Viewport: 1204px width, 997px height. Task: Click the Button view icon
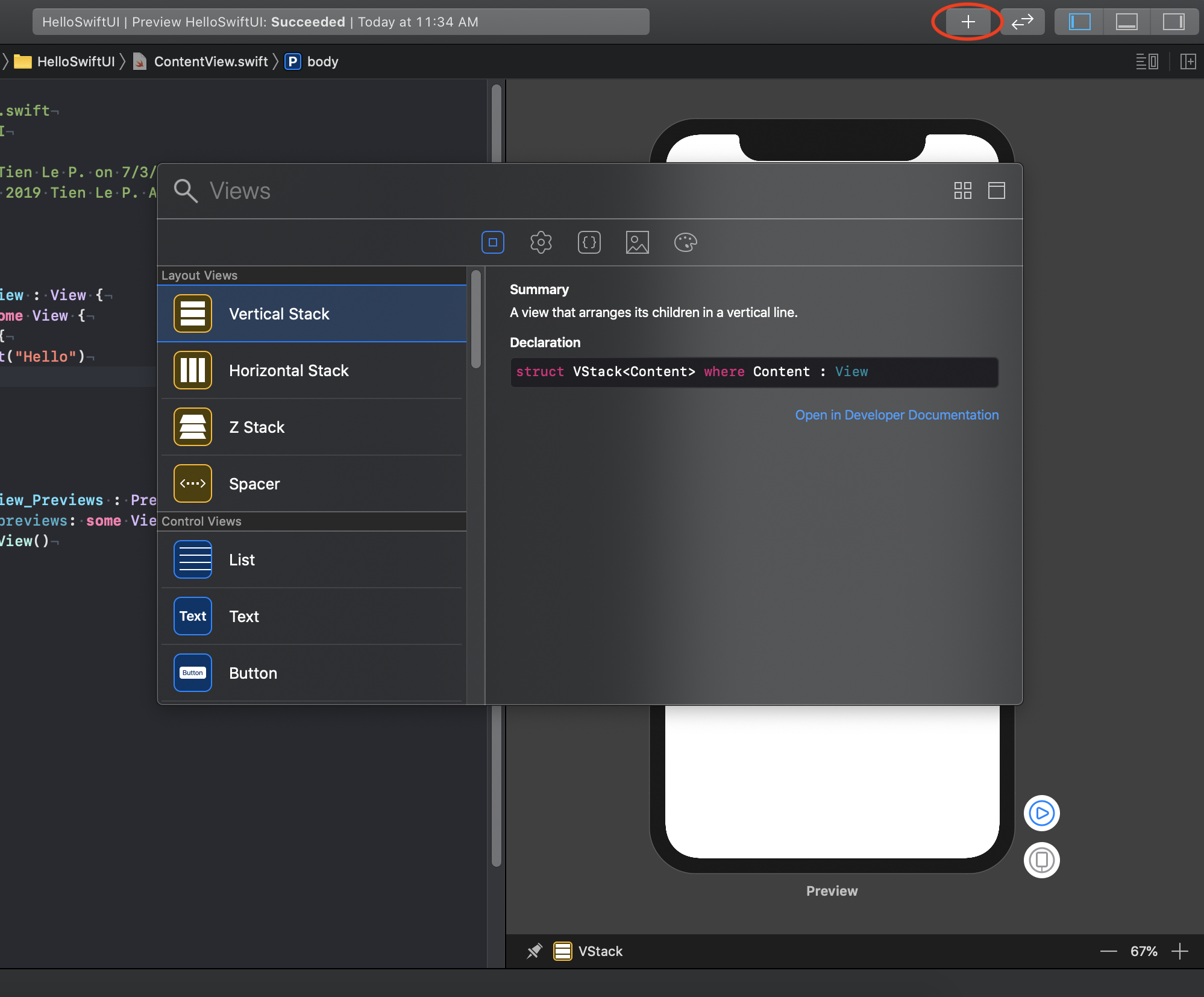tap(193, 673)
